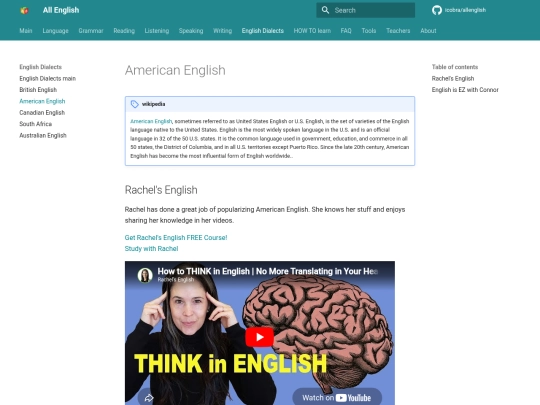The width and height of the screenshot is (540, 405).
Task: Open Australian English in sidebar
Action: pyautogui.click(x=43, y=135)
